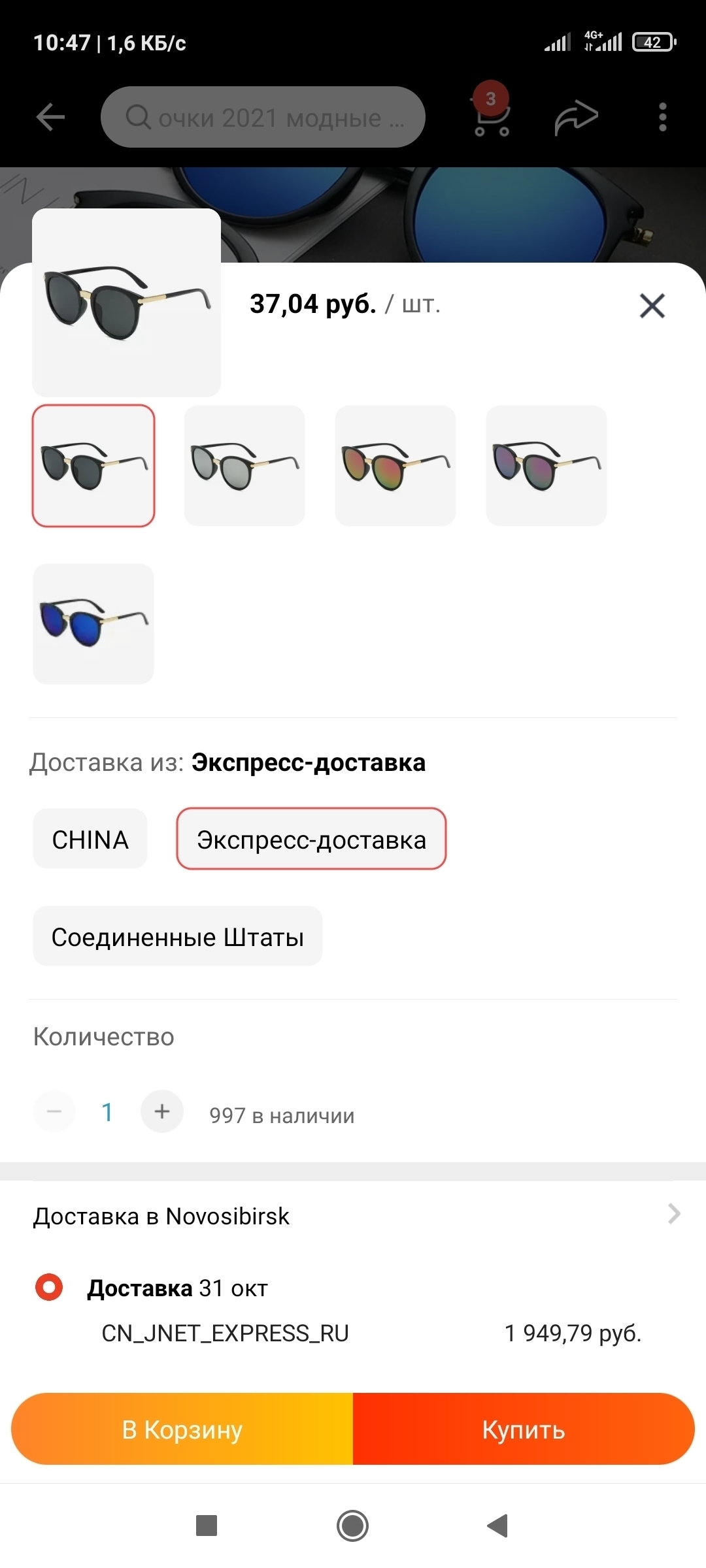This screenshot has width=706, height=1568.
Task: Select CN_JNET_EXPRESS_RU delivery radio button
Action: coord(49,1287)
